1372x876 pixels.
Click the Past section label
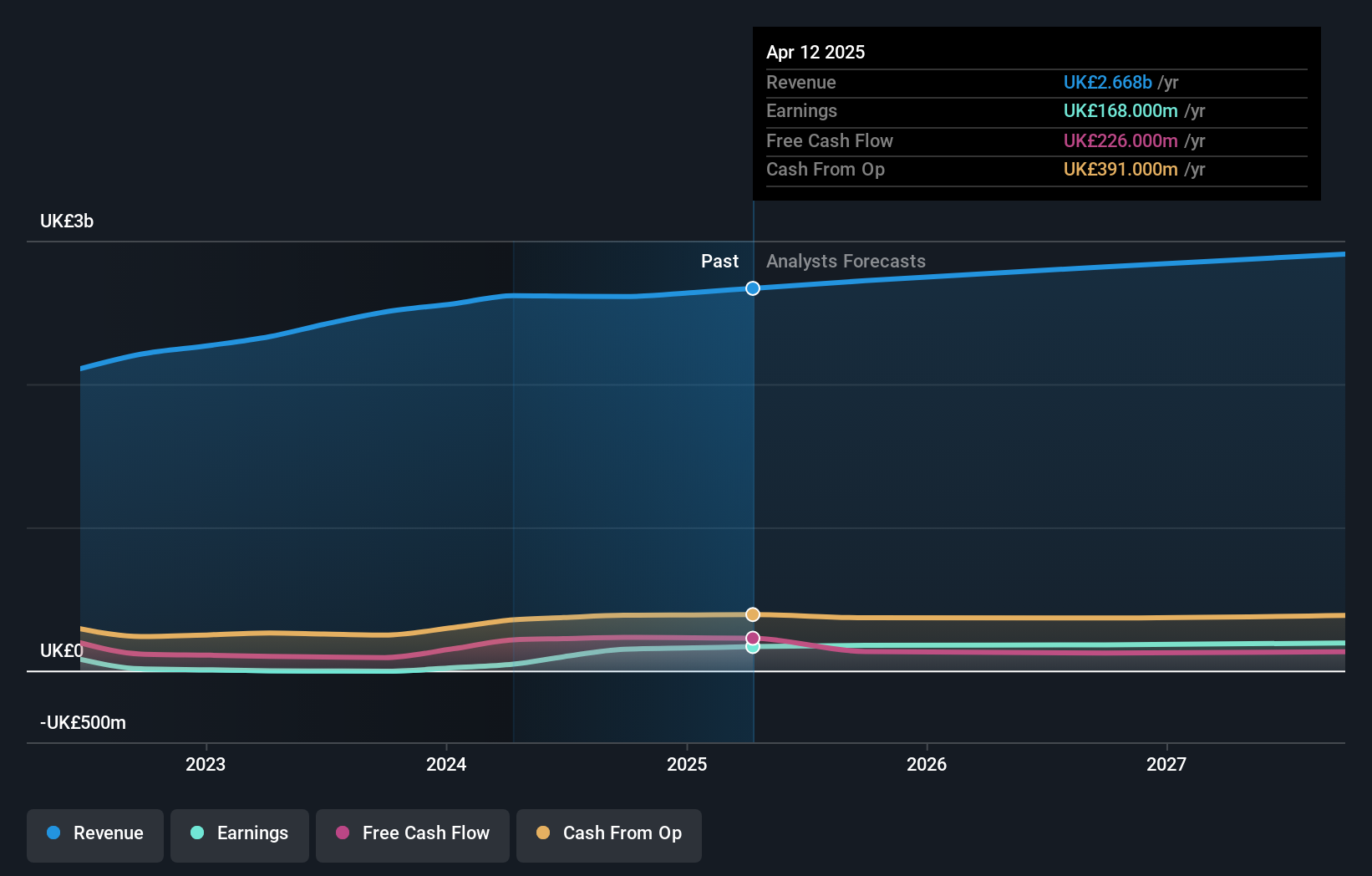coord(719,262)
